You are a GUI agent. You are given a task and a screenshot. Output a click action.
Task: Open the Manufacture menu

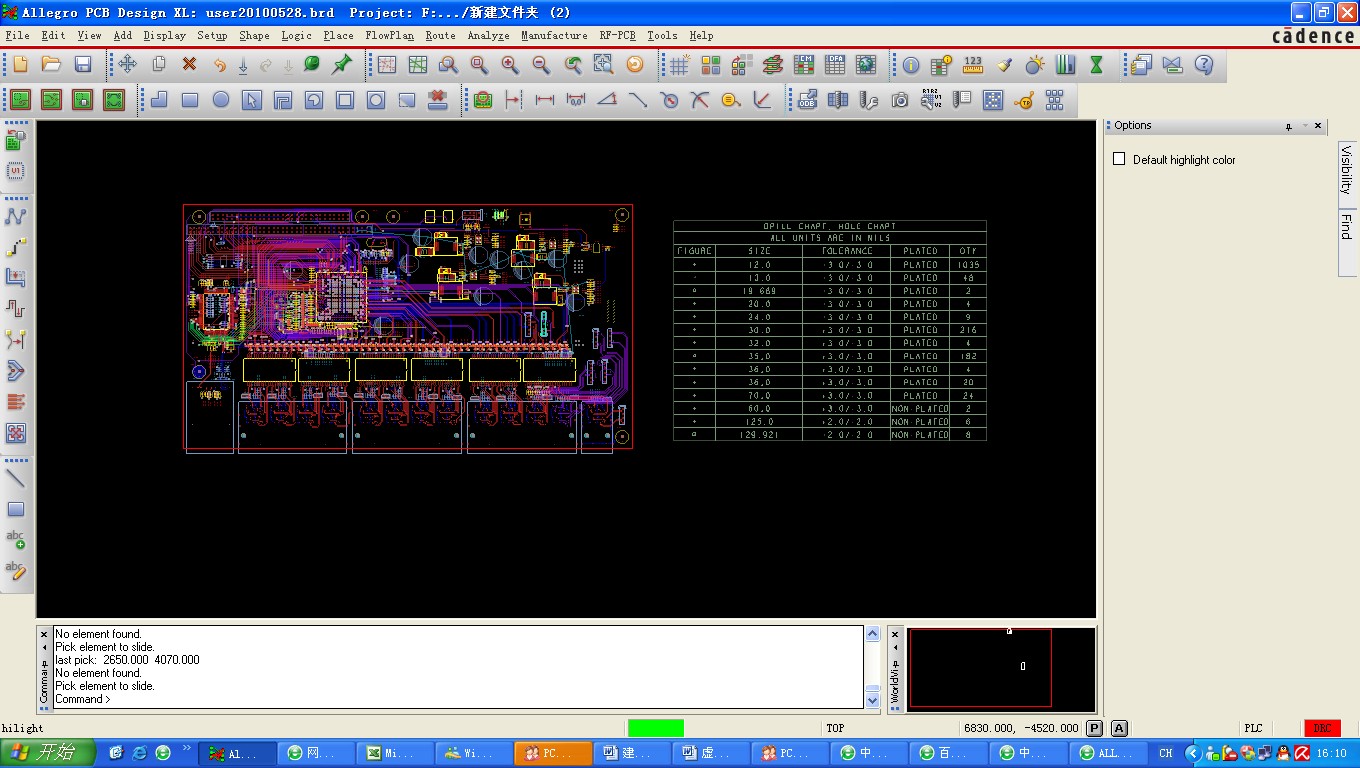(554, 35)
